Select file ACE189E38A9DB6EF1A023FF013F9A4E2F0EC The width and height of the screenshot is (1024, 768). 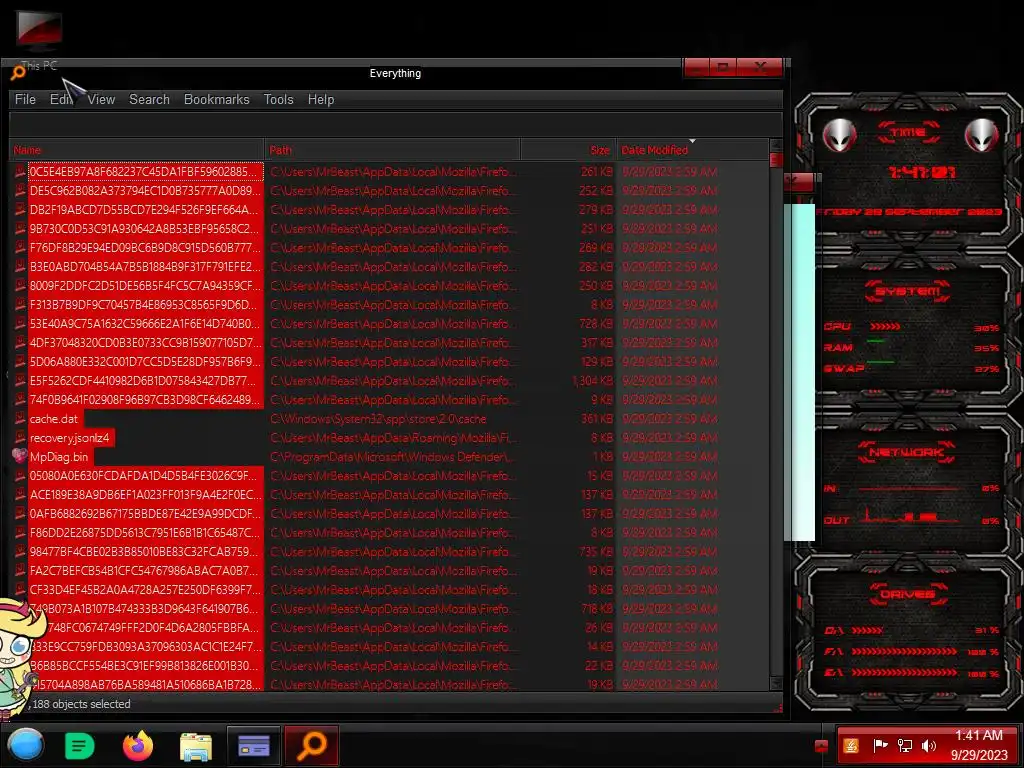(144, 494)
